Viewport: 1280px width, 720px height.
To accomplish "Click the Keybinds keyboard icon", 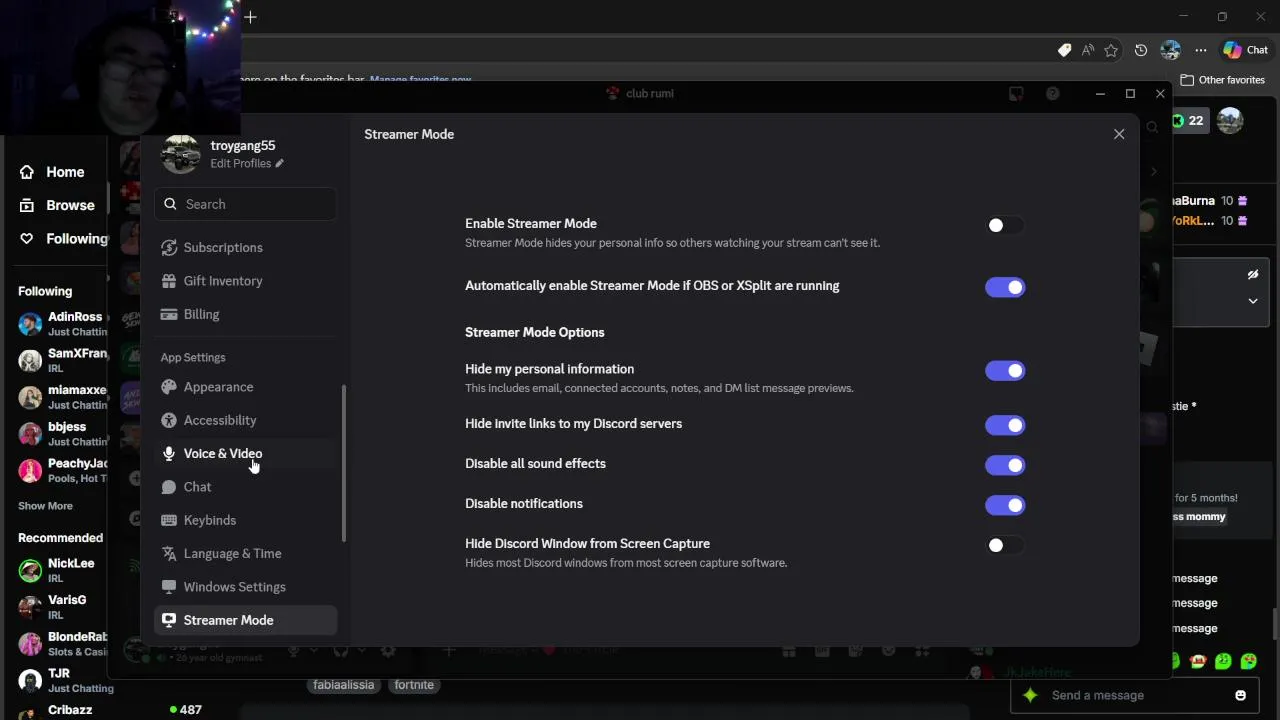I will point(169,520).
